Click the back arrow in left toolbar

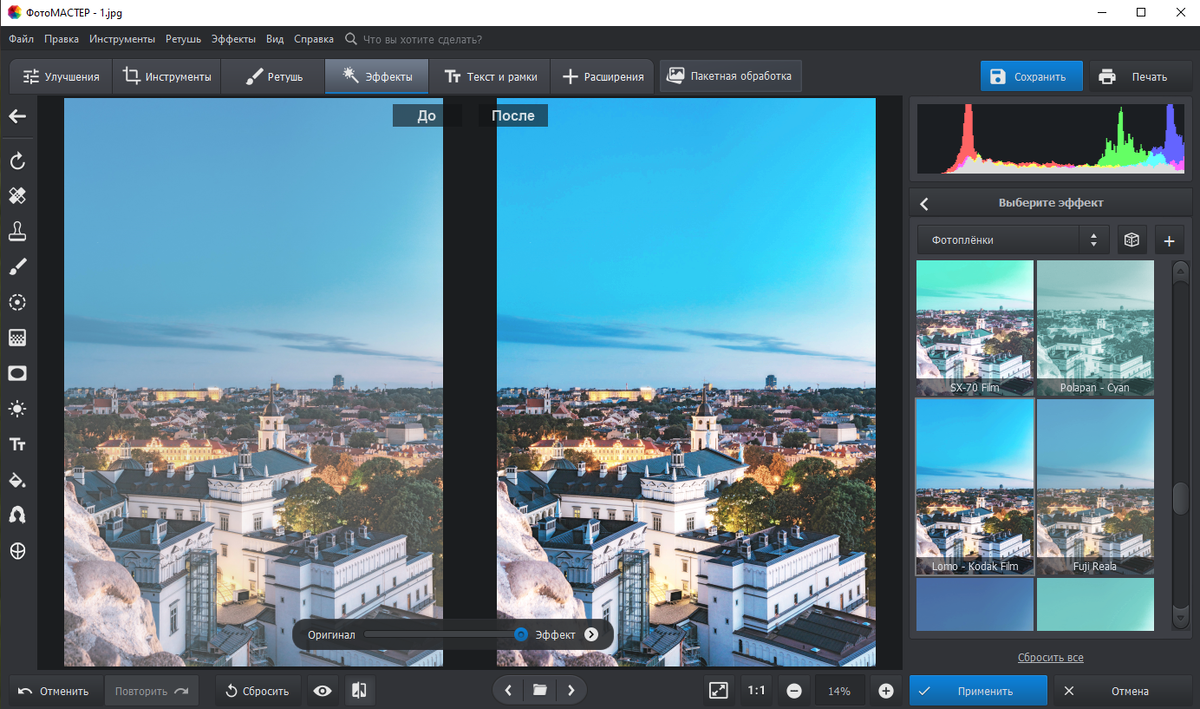(x=17, y=116)
